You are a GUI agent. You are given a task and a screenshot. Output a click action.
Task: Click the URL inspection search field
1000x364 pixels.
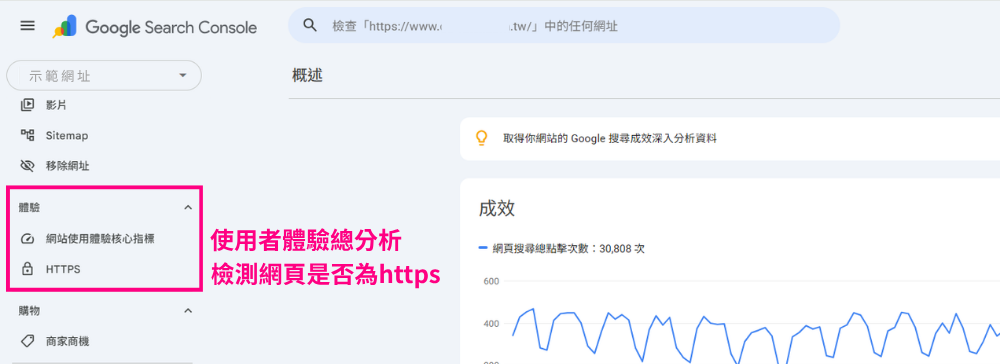pos(564,25)
